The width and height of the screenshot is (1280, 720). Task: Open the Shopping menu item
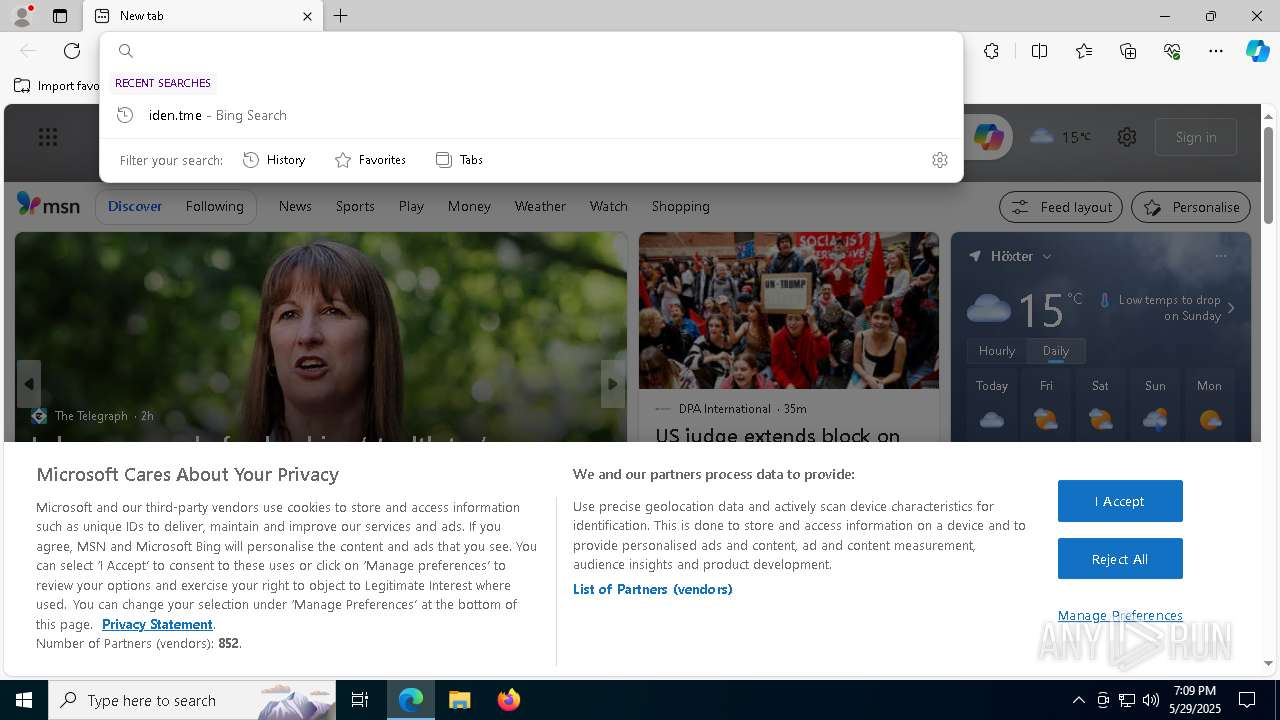[x=680, y=206]
